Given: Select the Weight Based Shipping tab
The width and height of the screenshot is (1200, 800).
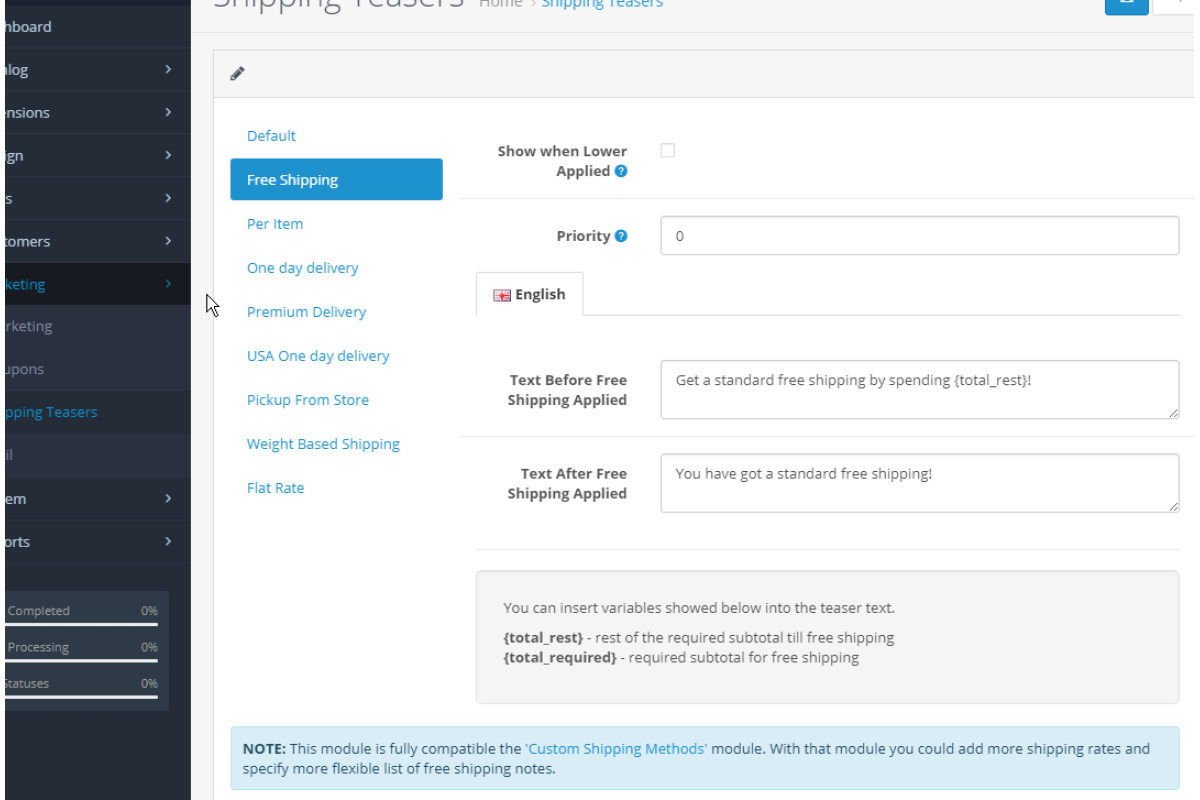Looking at the screenshot, I should 323,444.
